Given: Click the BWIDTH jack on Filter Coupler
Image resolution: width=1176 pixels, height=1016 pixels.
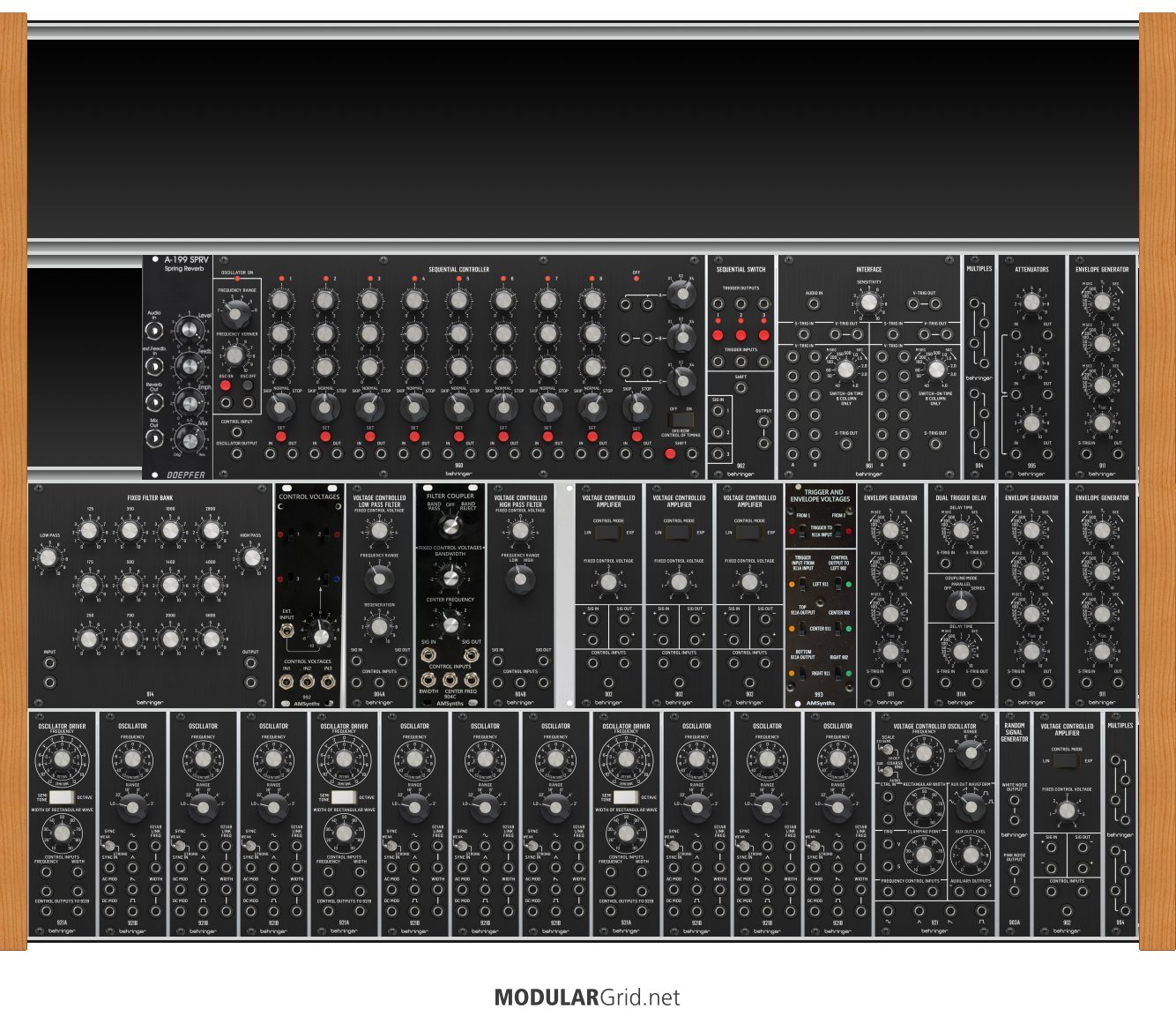Looking at the screenshot, I should 428,680.
